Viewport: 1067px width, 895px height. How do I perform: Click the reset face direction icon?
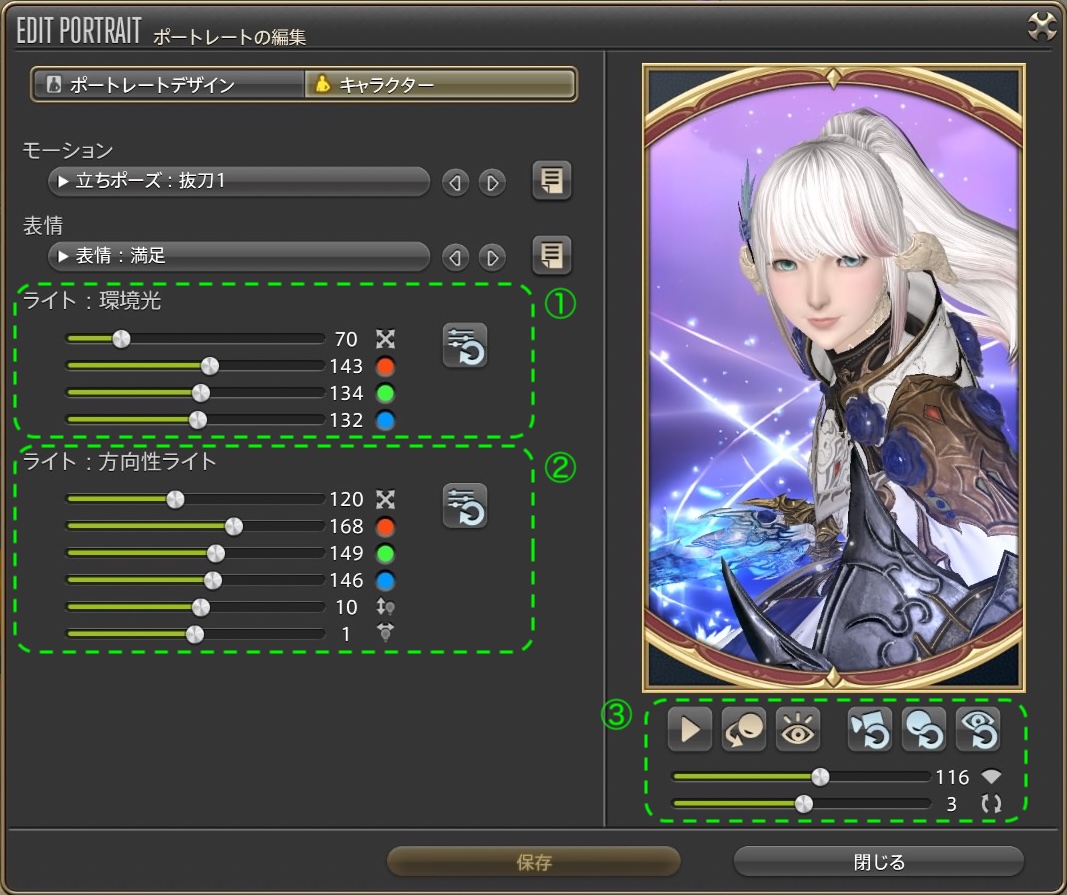click(923, 730)
